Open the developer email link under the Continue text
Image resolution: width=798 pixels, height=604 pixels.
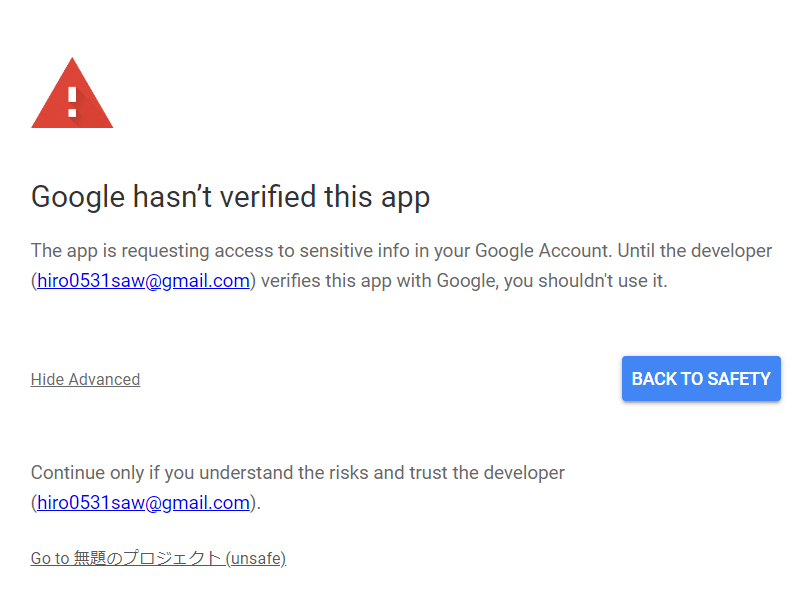[x=143, y=503]
